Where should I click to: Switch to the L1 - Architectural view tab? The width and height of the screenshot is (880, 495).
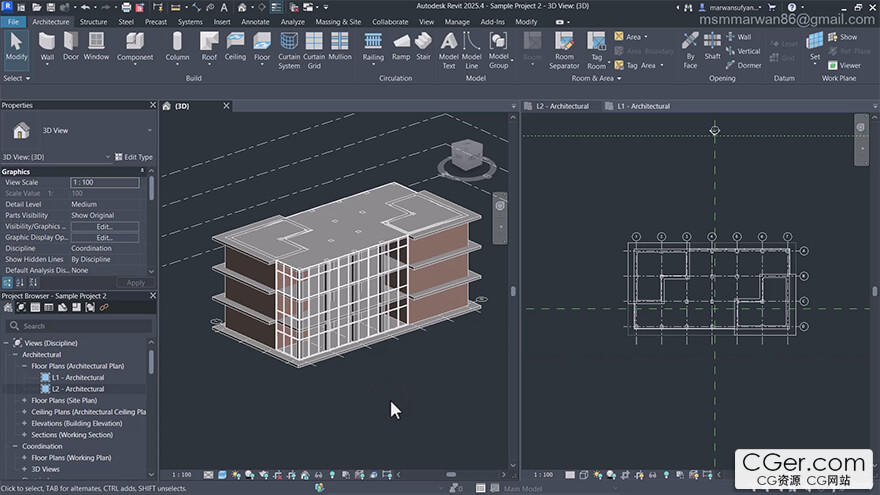click(x=643, y=106)
